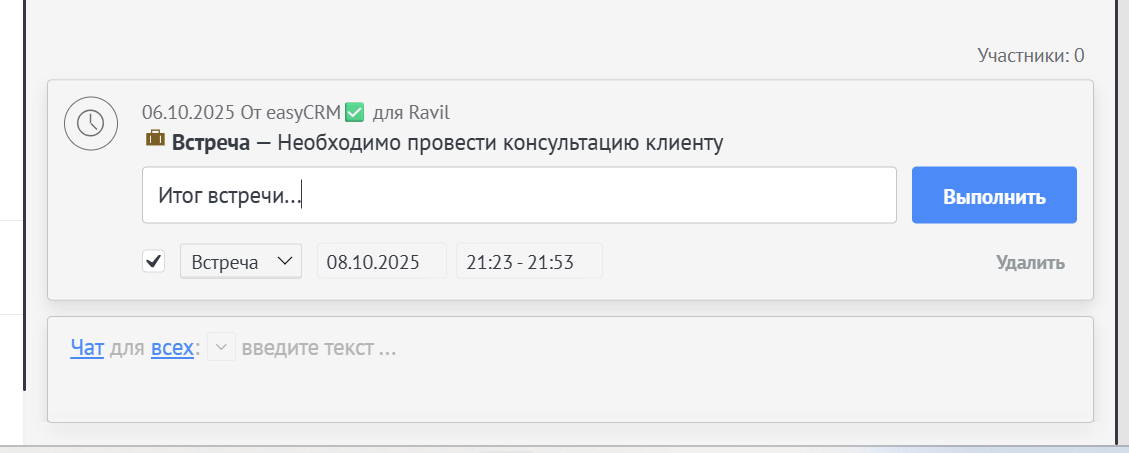
Task: Click the введите текст chat message field
Action: (320, 349)
